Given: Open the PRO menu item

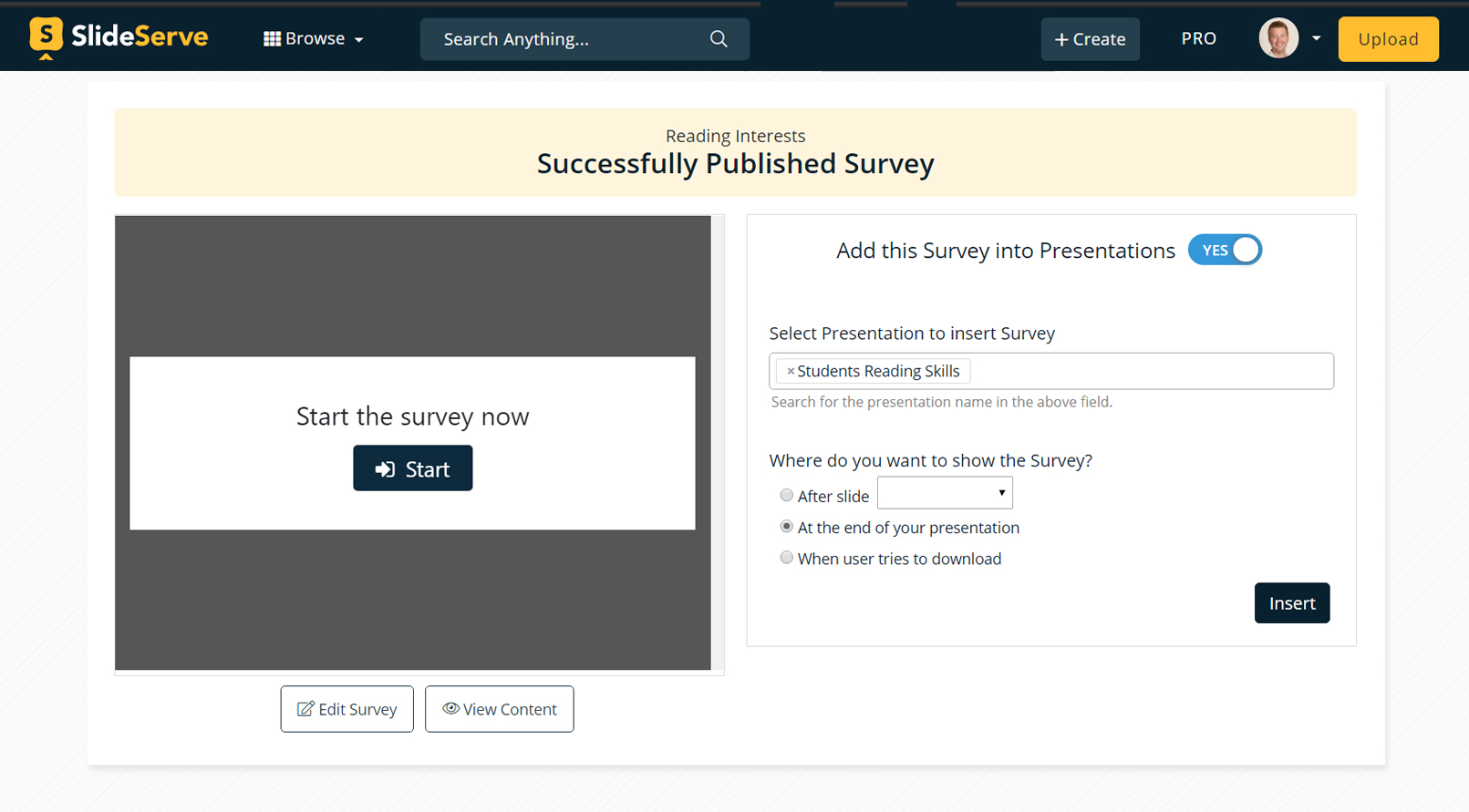Looking at the screenshot, I should pos(1198,38).
